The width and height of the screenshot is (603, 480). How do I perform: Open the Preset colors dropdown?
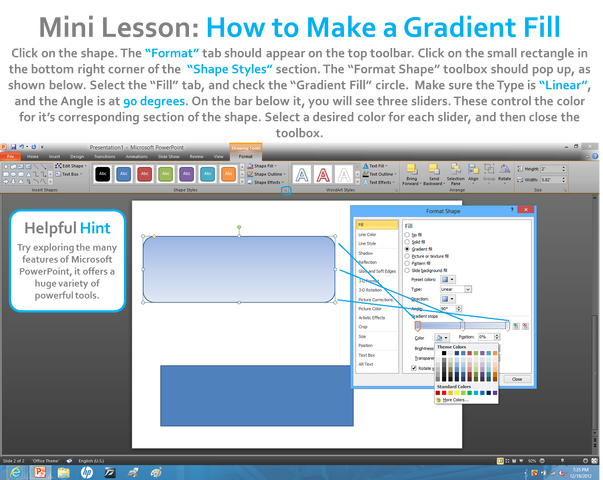pyautogui.click(x=448, y=279)
